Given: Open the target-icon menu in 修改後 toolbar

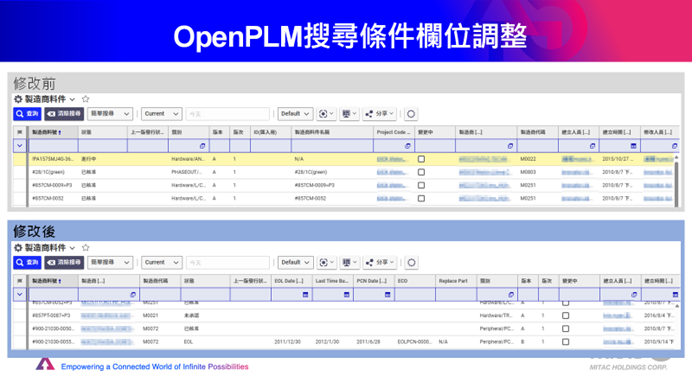Looking at the screenshot, I should (326, 262).
